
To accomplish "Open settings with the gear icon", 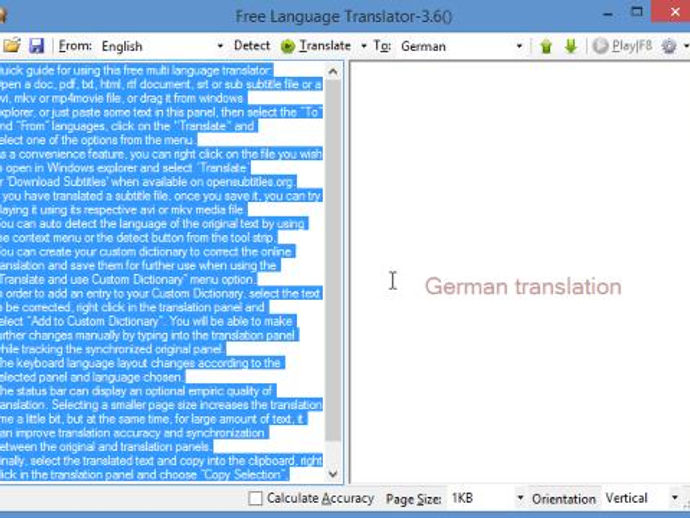I will pos(668,46).
